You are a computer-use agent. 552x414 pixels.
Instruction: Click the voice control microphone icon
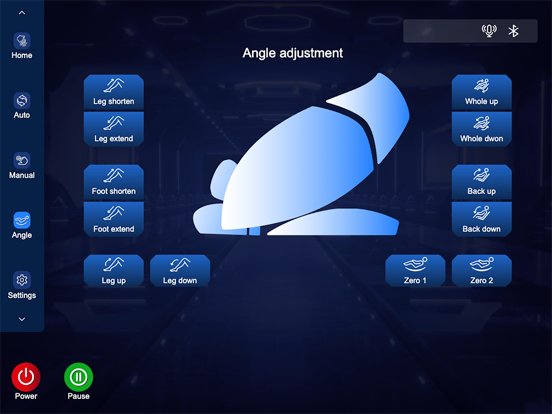coord(489,31)
